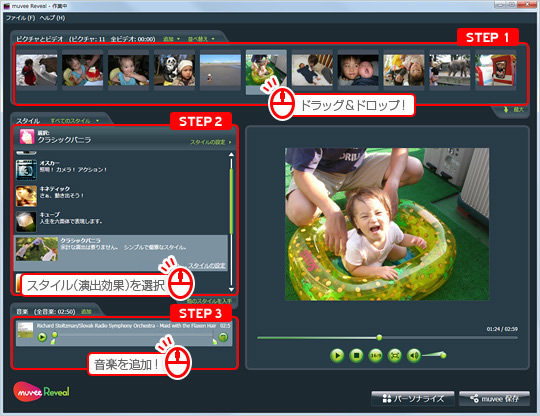
Task: Mute the preview volume speaker icon
Action: tap(414, 355)
